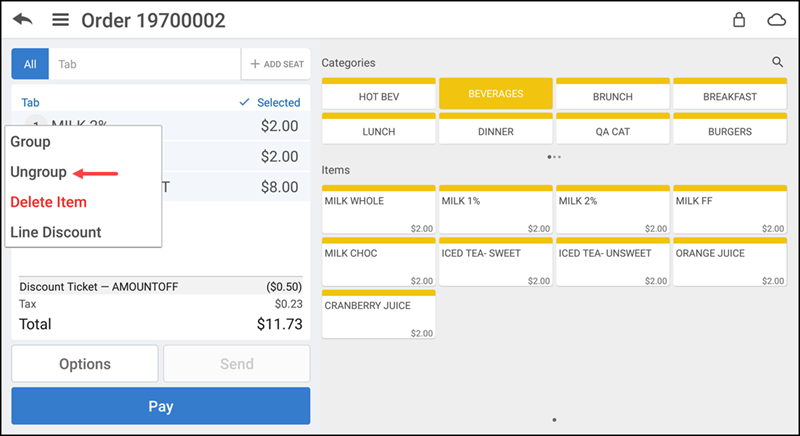Select the All seats tab
This screenshot has height=436, width=800.
pos(30,64)
